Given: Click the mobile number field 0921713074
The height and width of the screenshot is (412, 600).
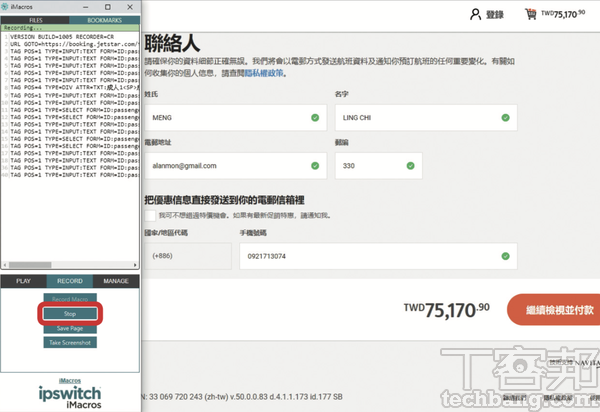Looking at the screenshot, I should point(378,256).
